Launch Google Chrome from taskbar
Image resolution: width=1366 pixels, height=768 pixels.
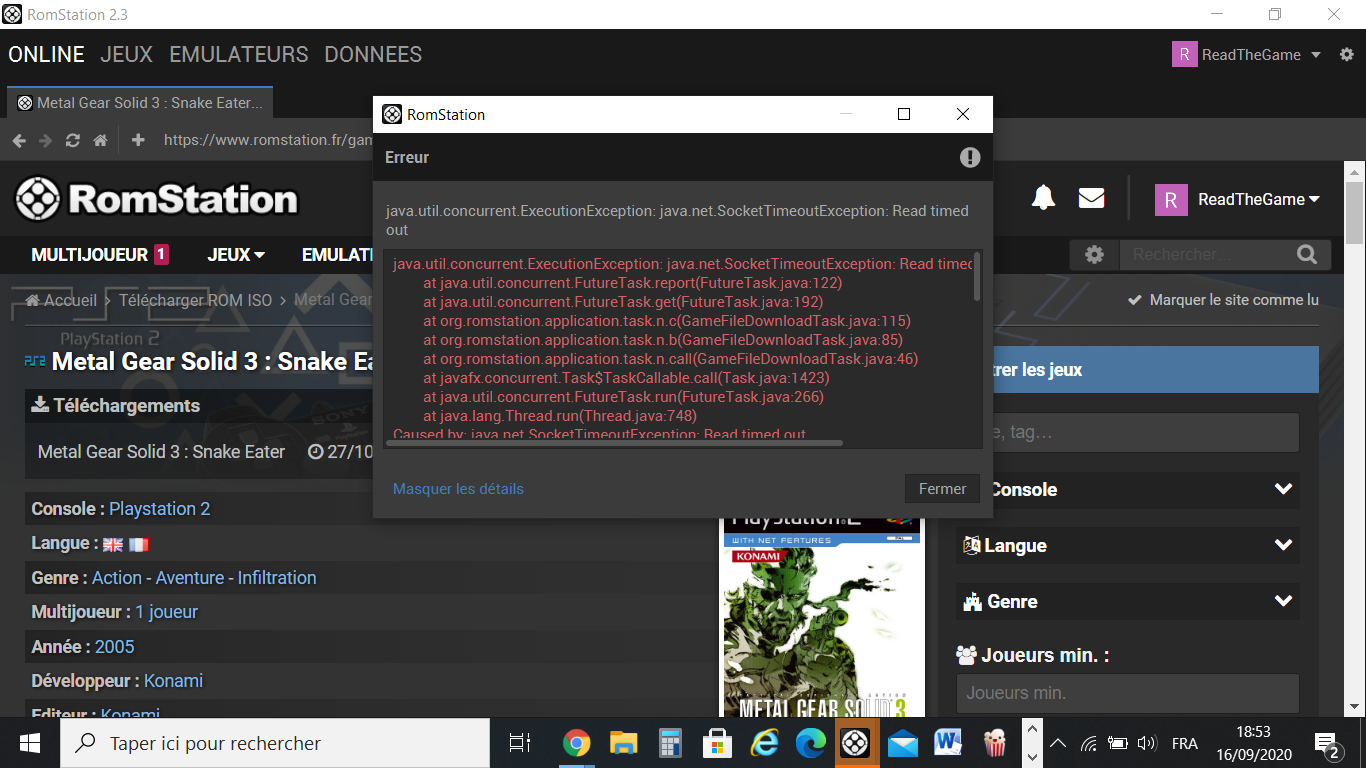click(x=576, y=743)
